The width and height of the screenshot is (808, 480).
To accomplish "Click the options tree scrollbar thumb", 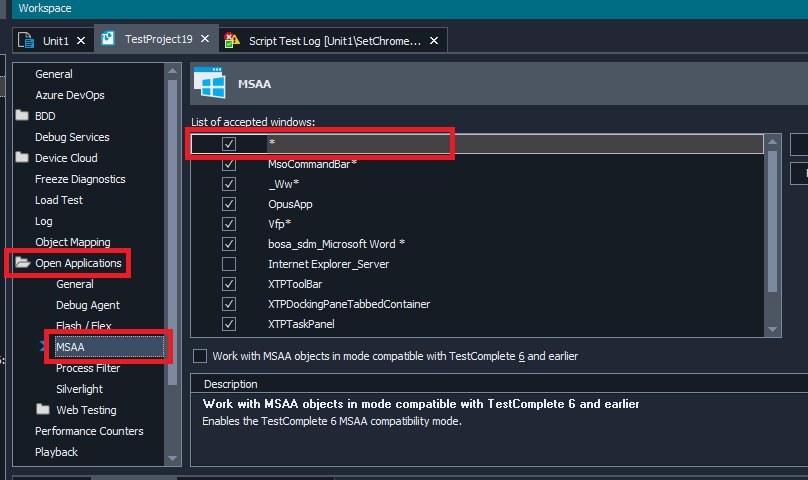I will tap(173, 232).
